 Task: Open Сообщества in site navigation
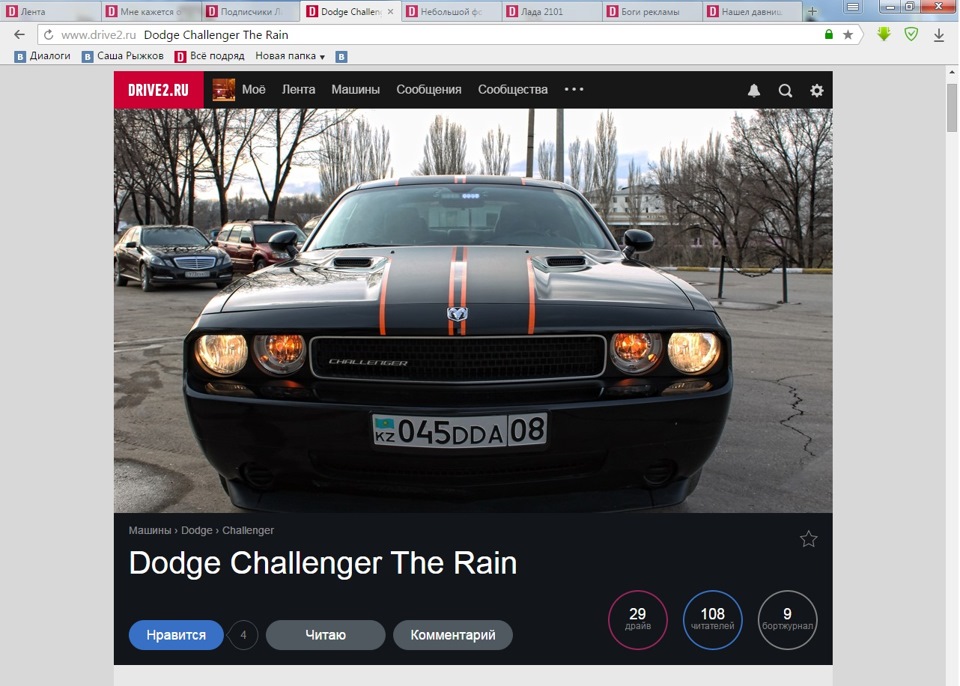pyautogui.click(x=512, y=89)
